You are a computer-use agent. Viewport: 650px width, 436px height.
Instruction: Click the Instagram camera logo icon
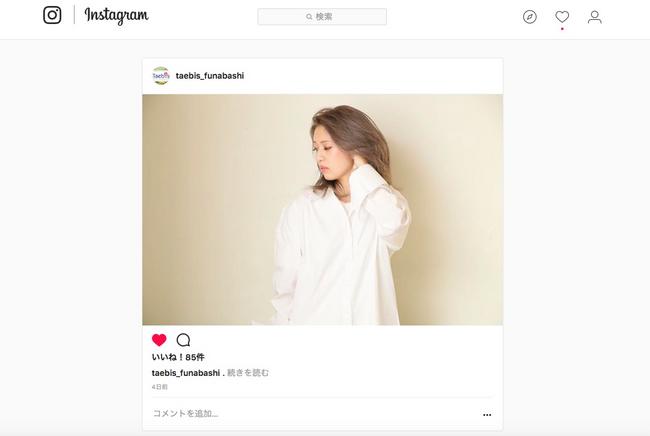coord(52,15)
